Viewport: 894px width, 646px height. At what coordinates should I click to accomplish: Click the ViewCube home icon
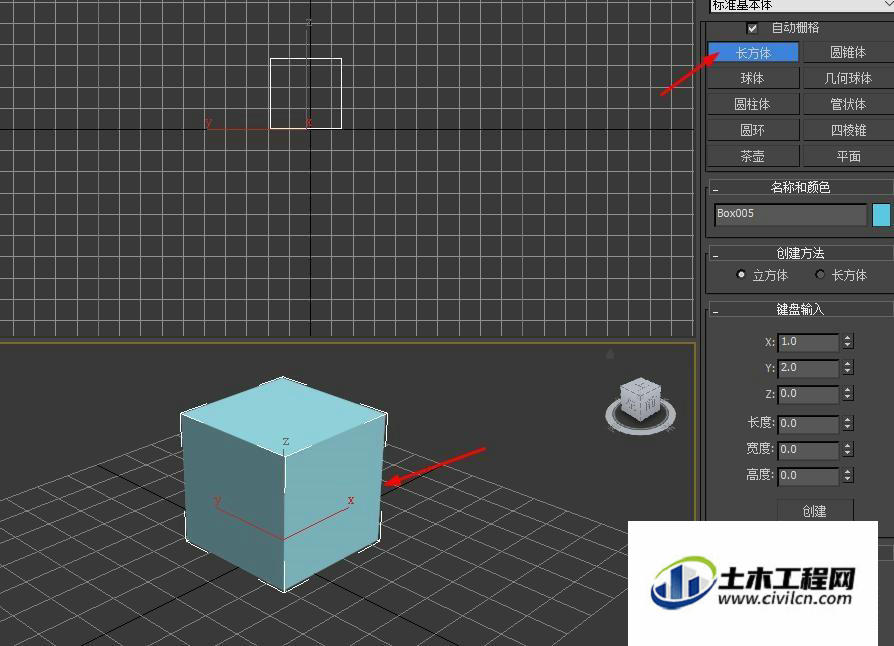point(609,354)
